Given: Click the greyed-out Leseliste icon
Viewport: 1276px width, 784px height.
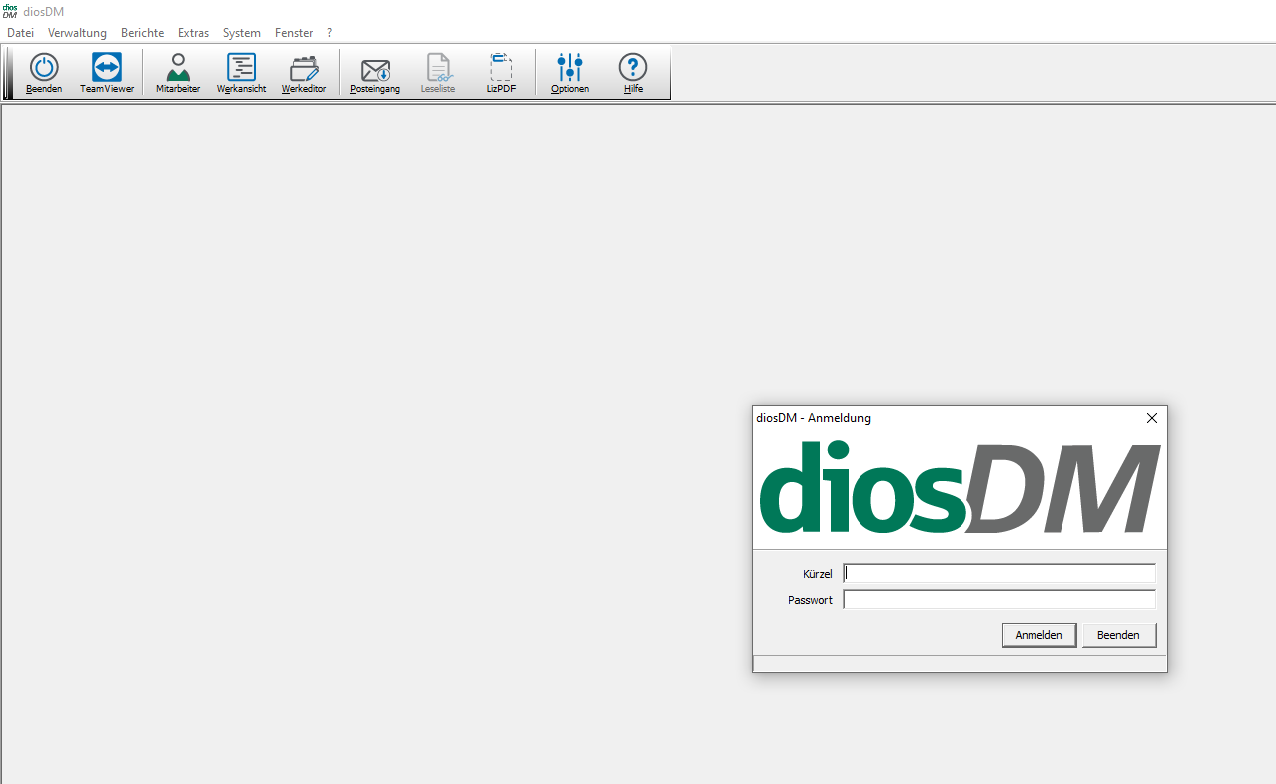Looking at the screenshot, I should click(x=438, y=69).
